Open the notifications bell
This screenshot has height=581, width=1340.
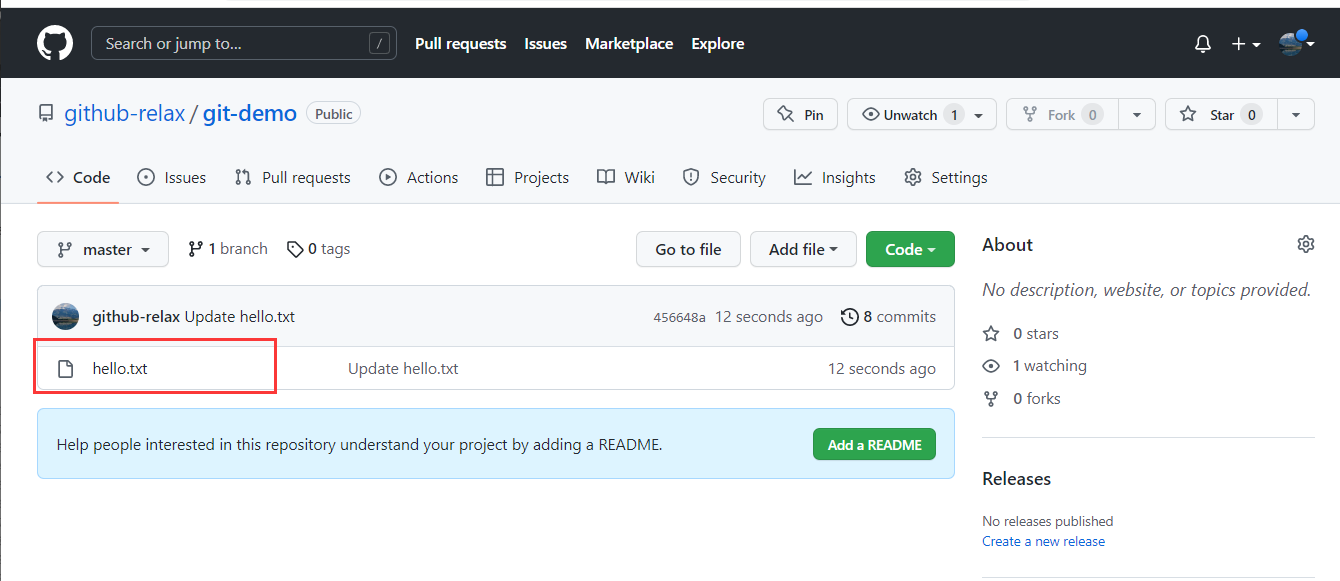coord(1203,44)
